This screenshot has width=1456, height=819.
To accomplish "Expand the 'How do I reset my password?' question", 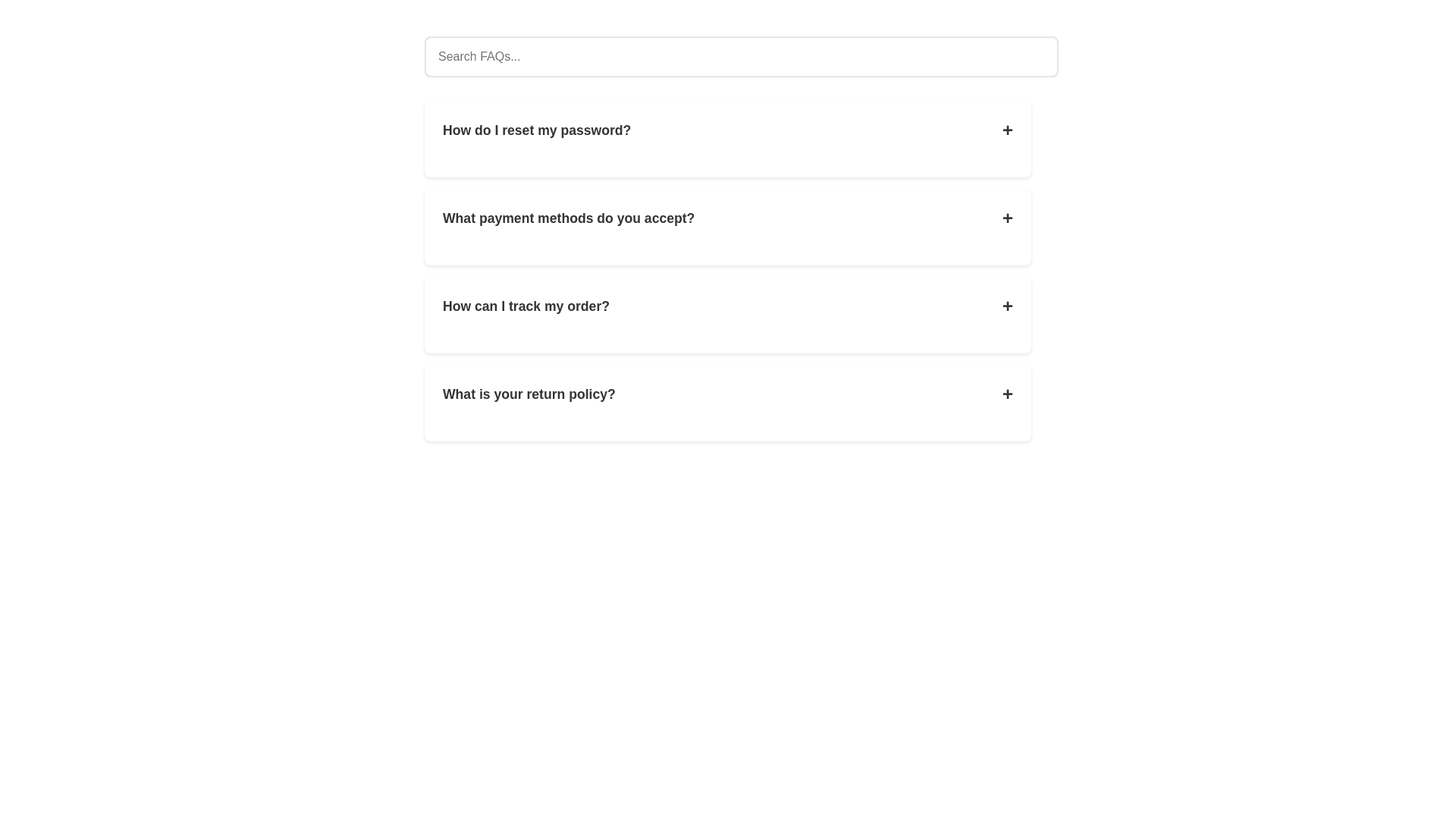I will coord(537,130).
